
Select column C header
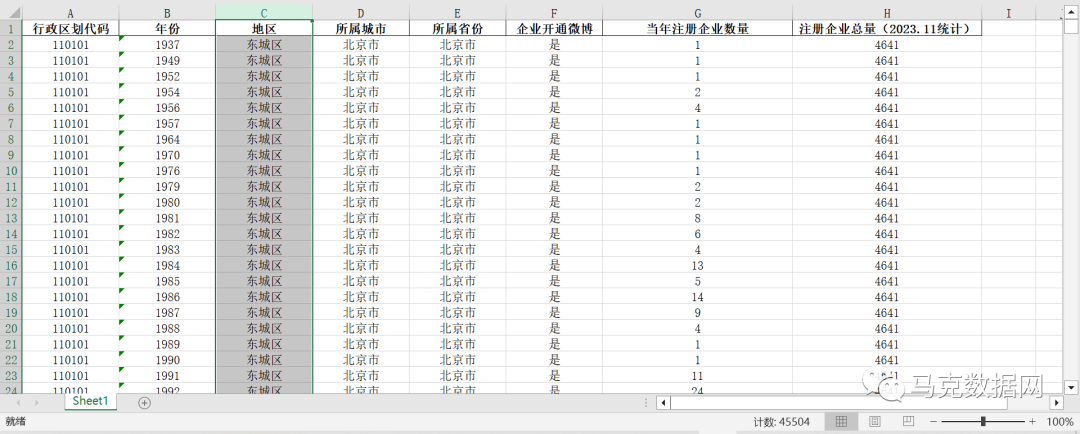[x=264, y=13]
